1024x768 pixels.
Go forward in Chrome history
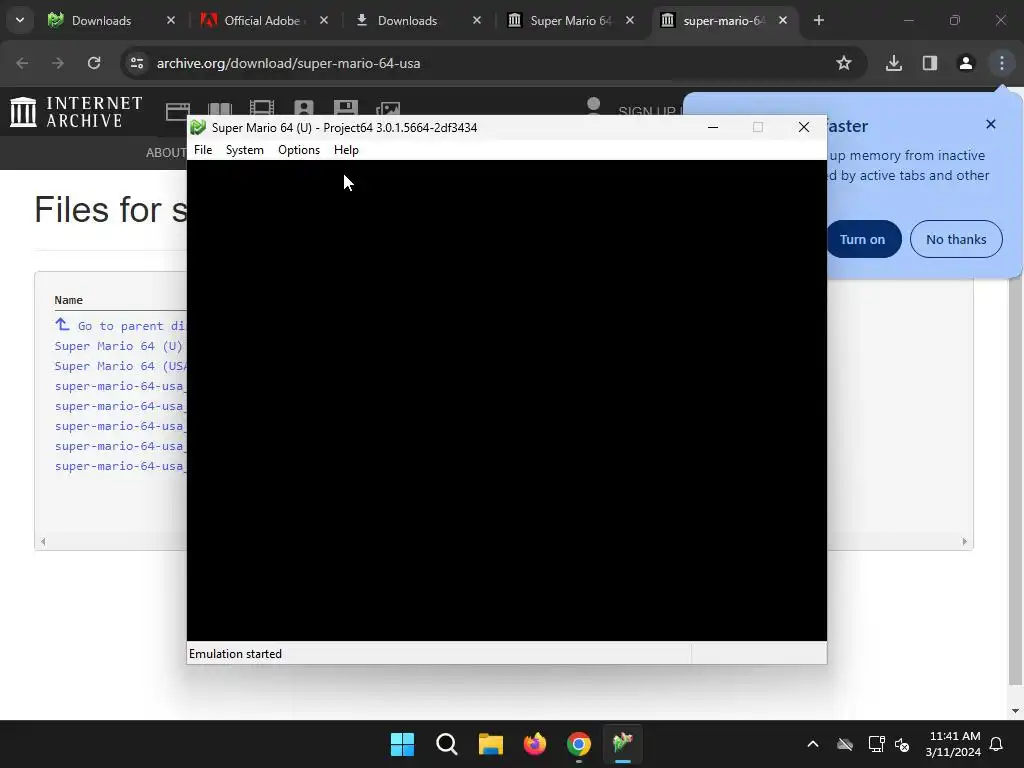58,63
